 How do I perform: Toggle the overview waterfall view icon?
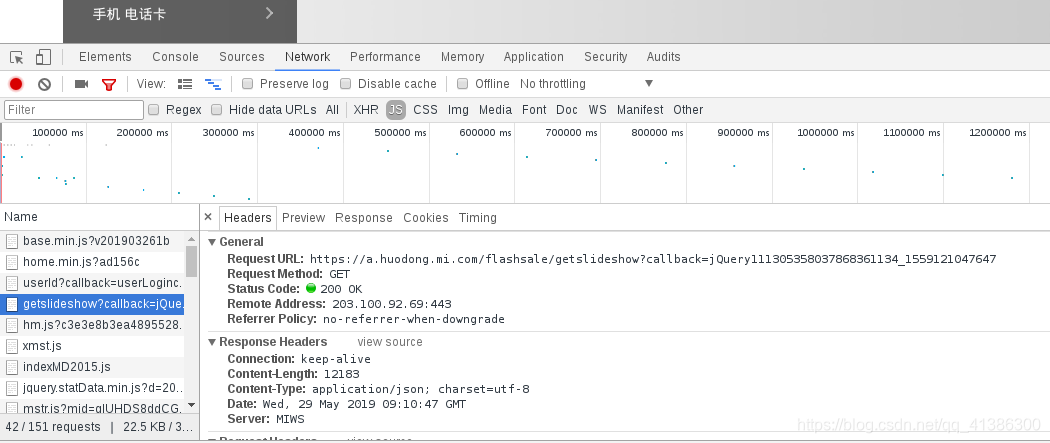point(213,84)
